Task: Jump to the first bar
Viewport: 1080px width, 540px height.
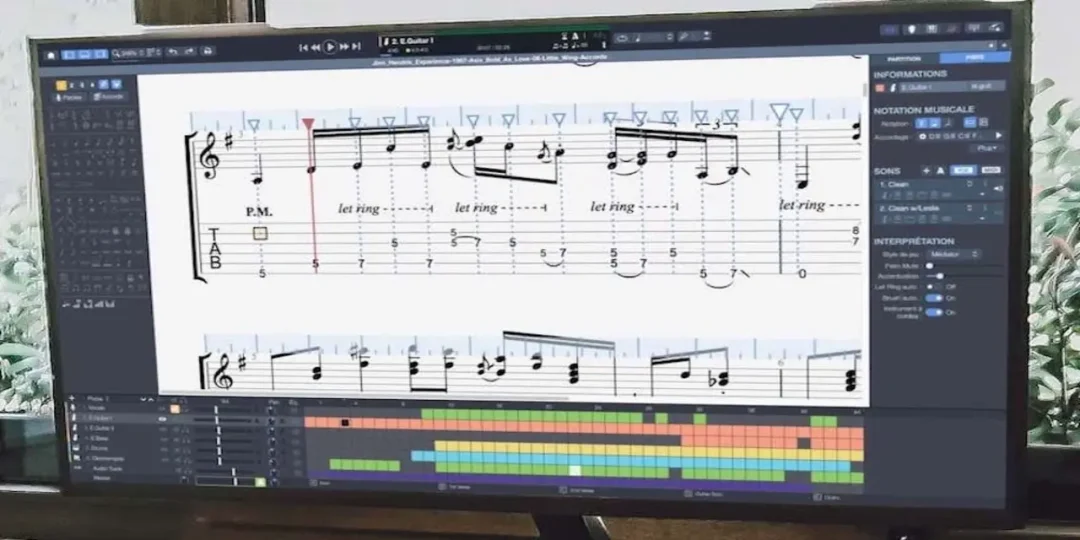Action: tap(304, 48)
